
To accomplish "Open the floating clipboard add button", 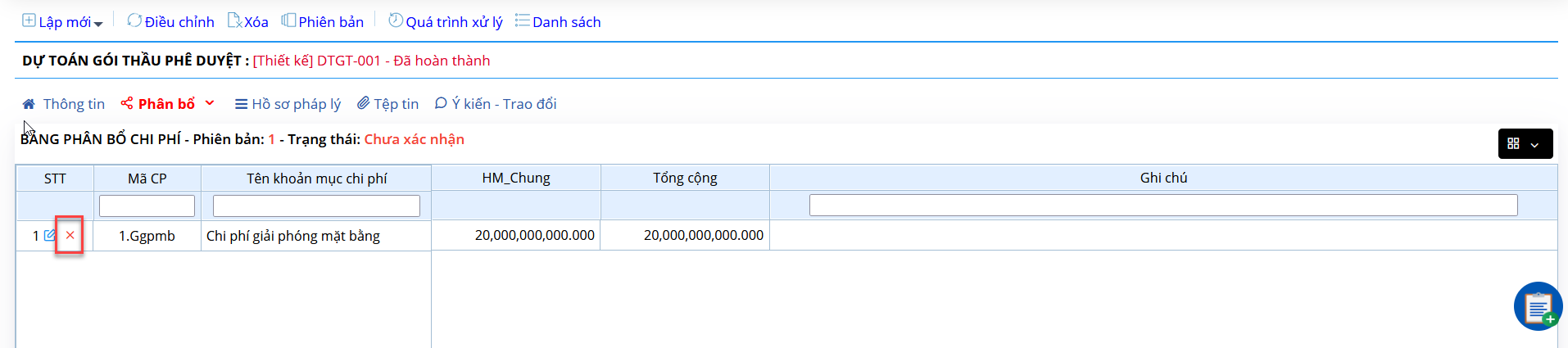I will point(1538,306).
